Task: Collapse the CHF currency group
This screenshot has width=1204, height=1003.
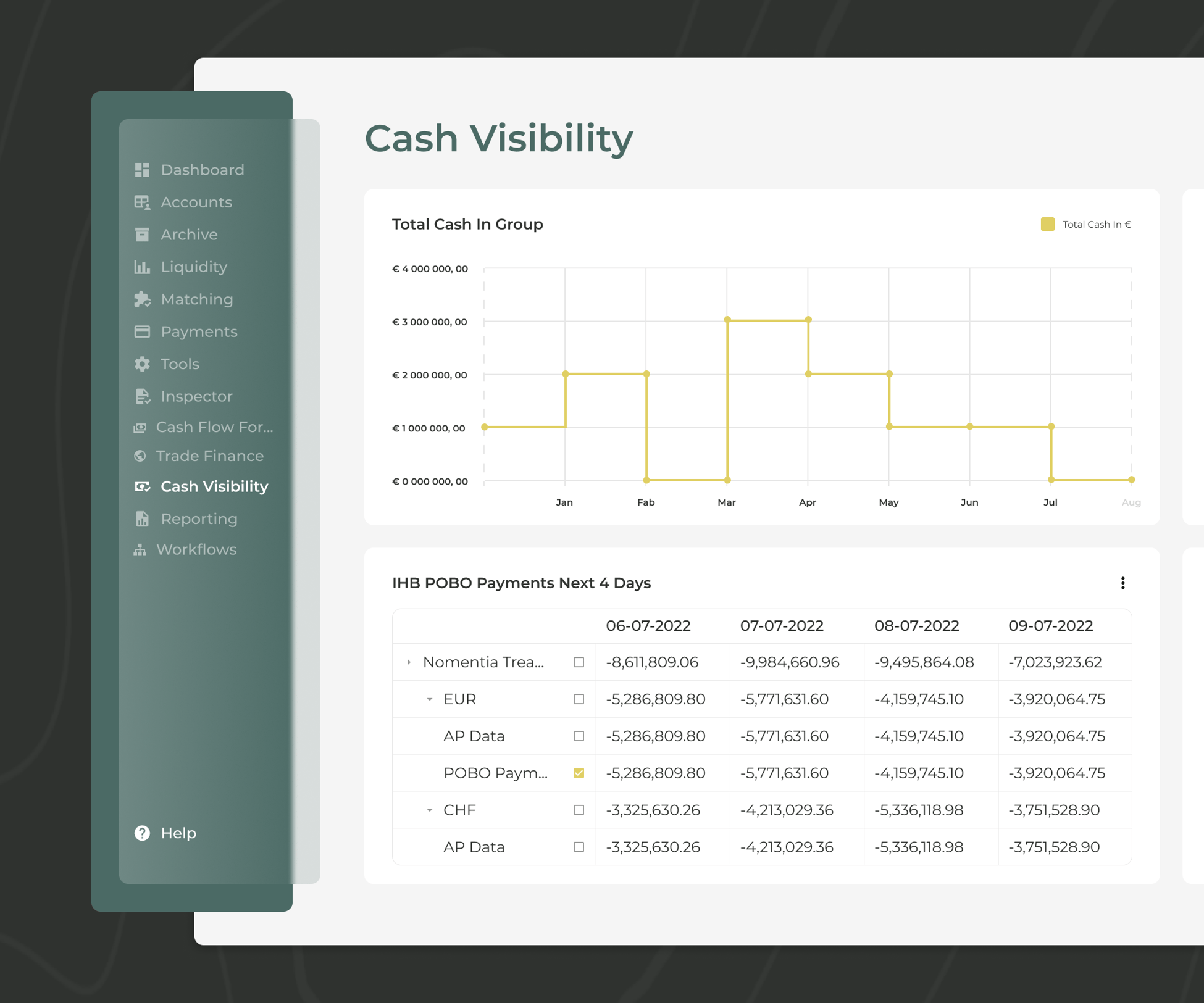Action: pos(429,810)
